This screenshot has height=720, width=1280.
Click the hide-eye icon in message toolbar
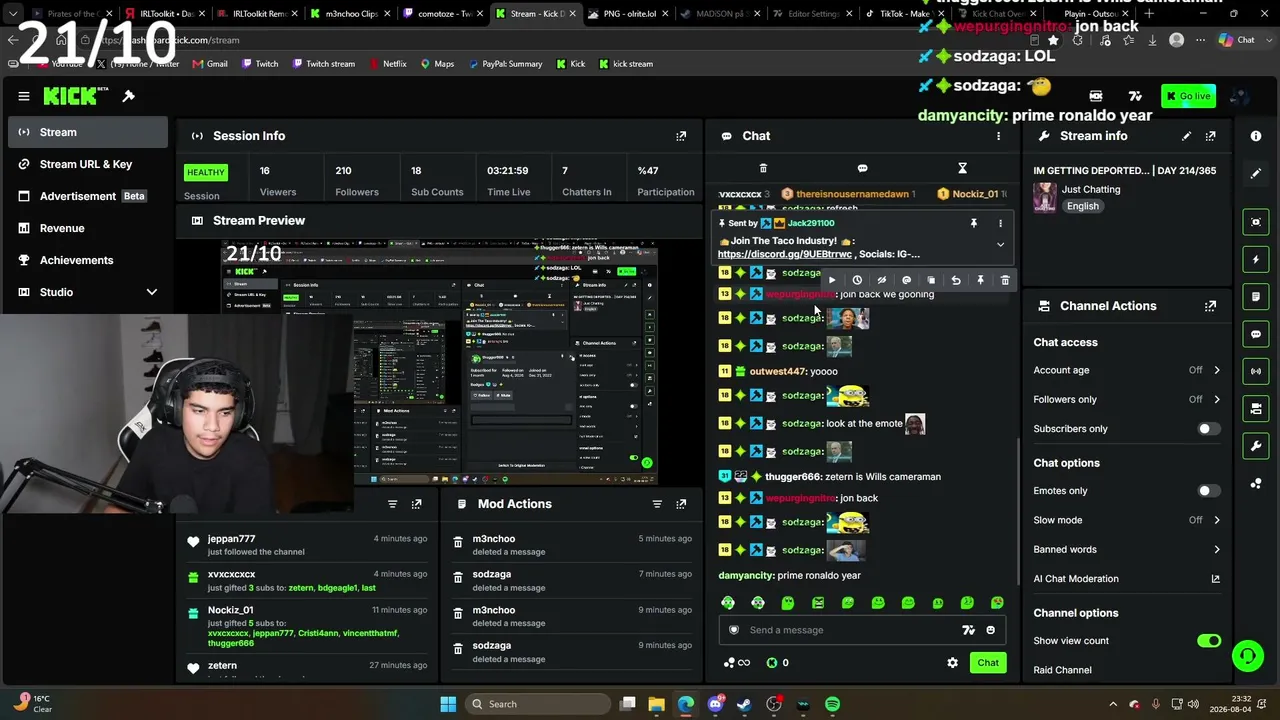[x=882, y=281]
